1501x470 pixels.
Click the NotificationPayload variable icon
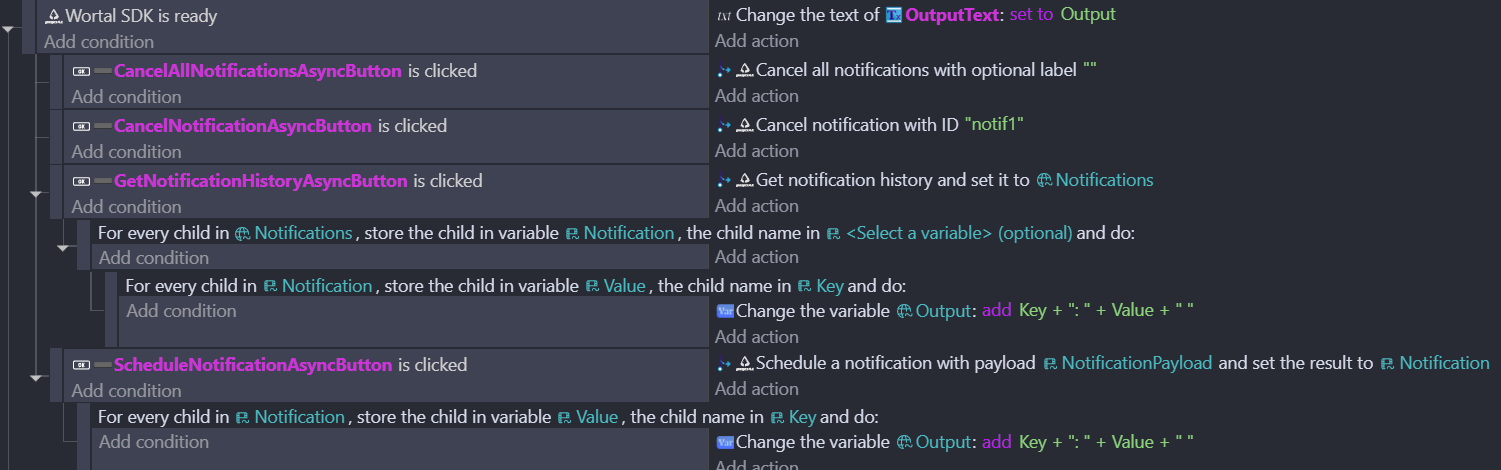pyautogui.click(x=1050, y=364)
